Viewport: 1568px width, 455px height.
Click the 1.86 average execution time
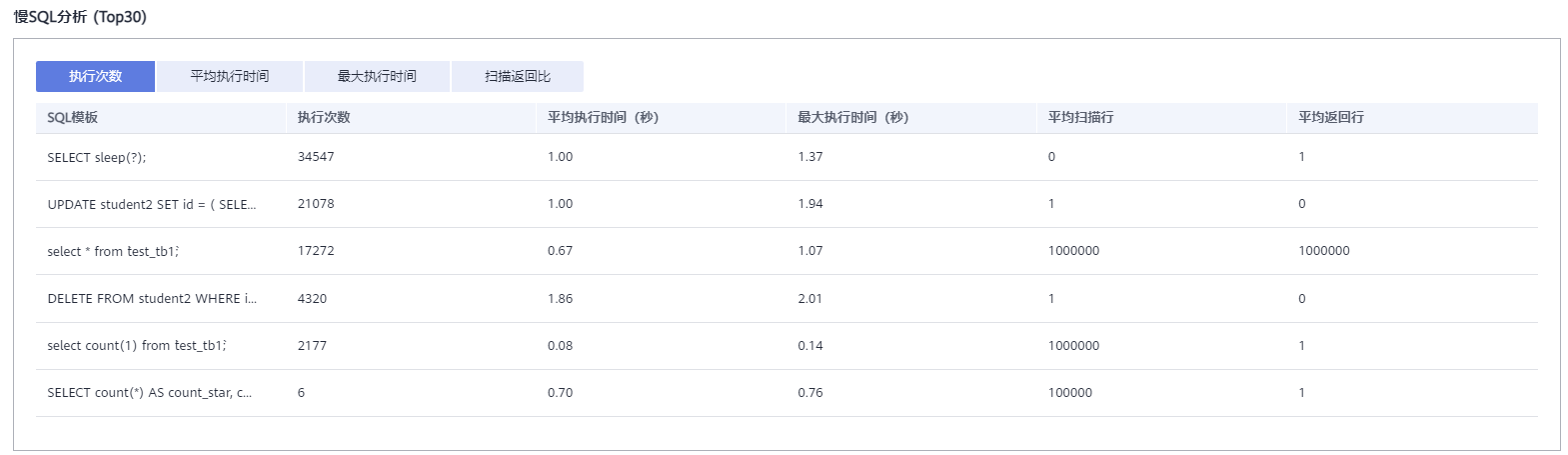click(560, 298)
